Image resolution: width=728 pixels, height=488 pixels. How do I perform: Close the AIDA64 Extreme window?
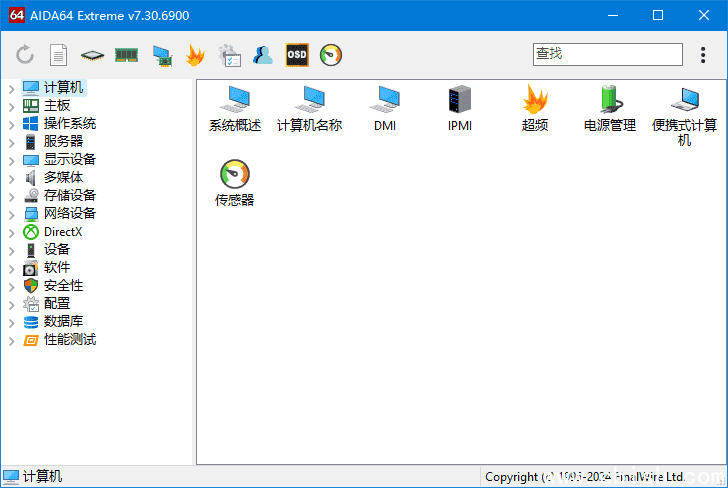(x=704, y=15)
